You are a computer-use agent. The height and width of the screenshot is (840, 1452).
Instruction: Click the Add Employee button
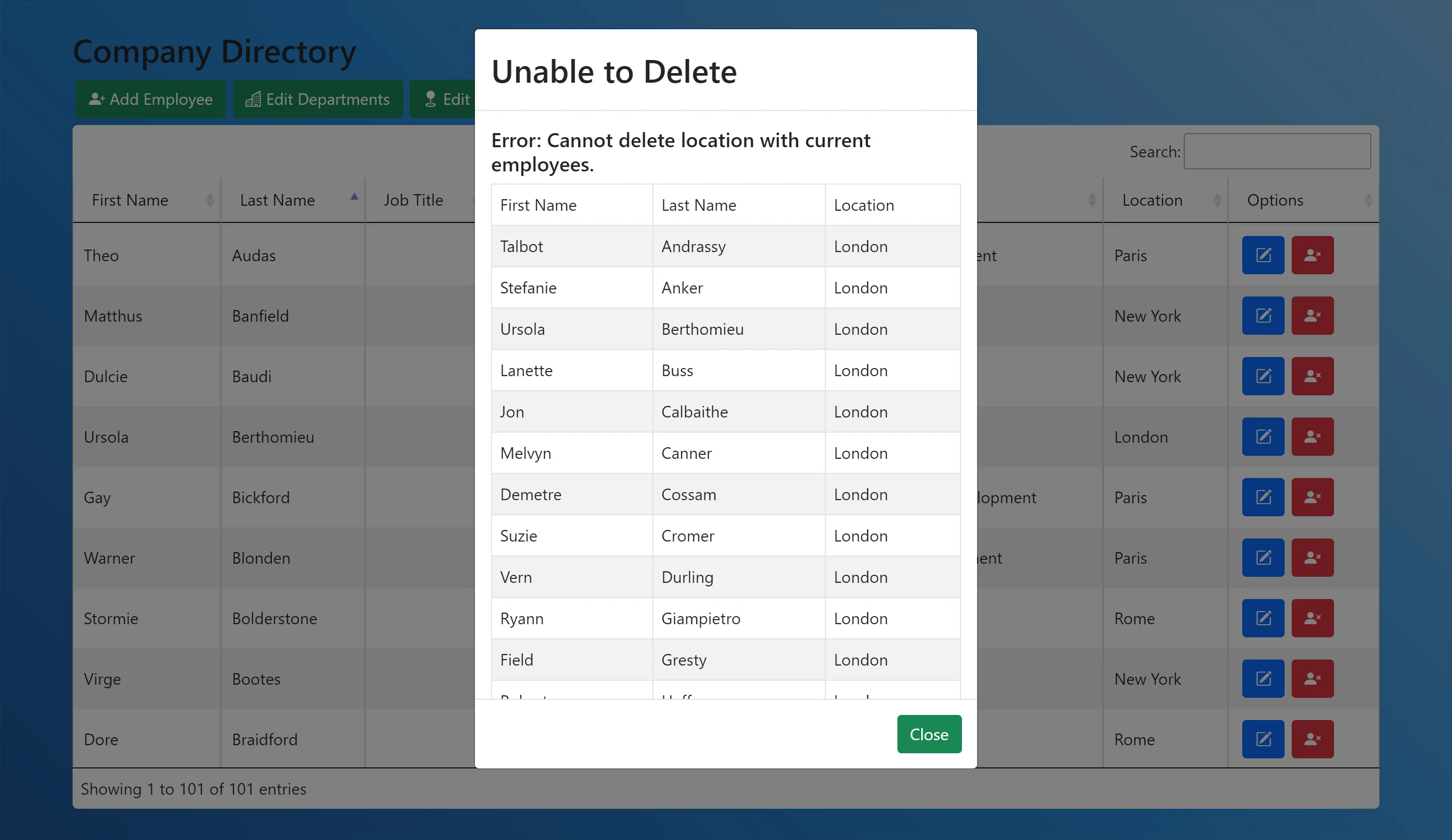[150, 98]
